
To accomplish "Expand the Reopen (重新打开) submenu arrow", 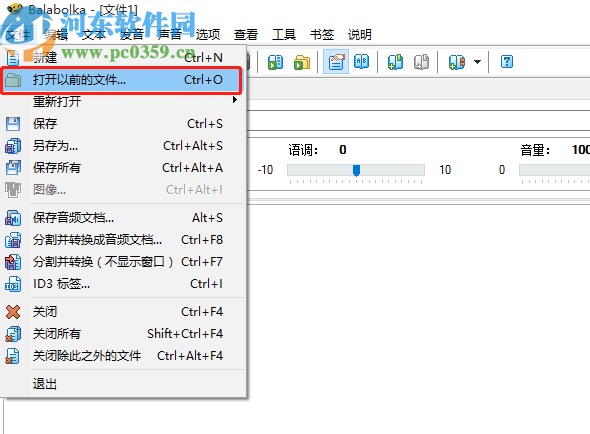I will [x=235, y=100].
